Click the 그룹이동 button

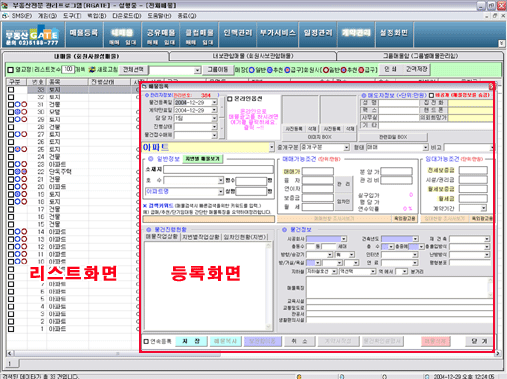(x=218, y=69)
